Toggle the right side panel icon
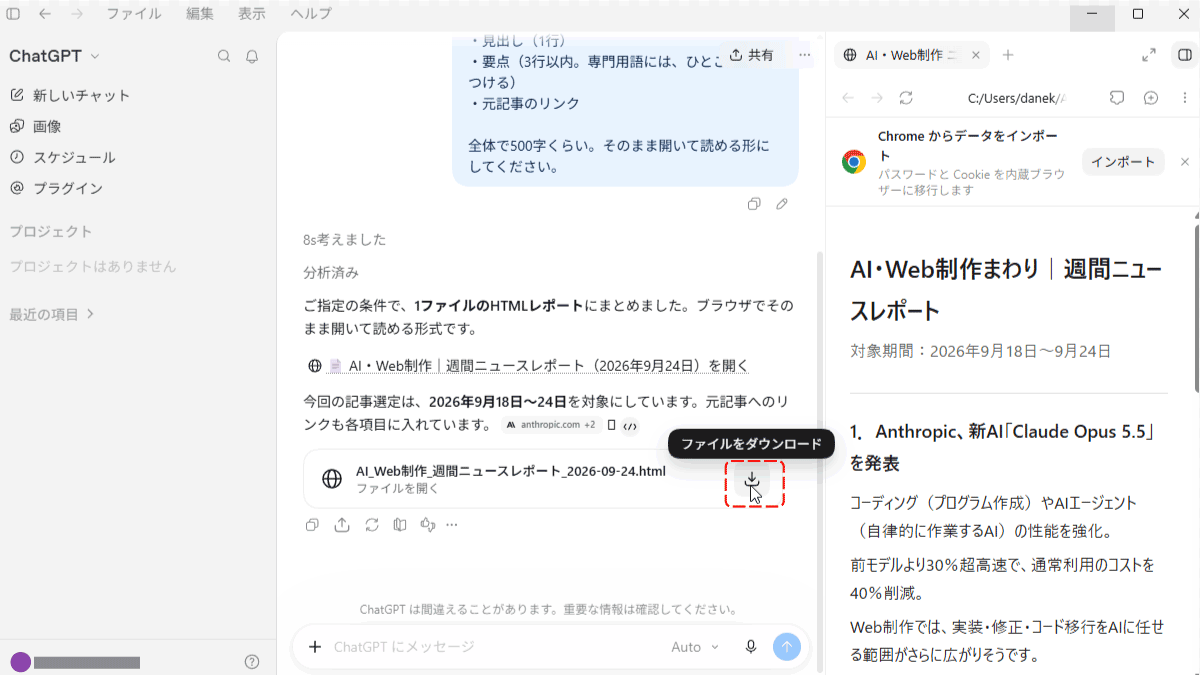This screenshot has height=675, width=1200. pos(1183,55)
